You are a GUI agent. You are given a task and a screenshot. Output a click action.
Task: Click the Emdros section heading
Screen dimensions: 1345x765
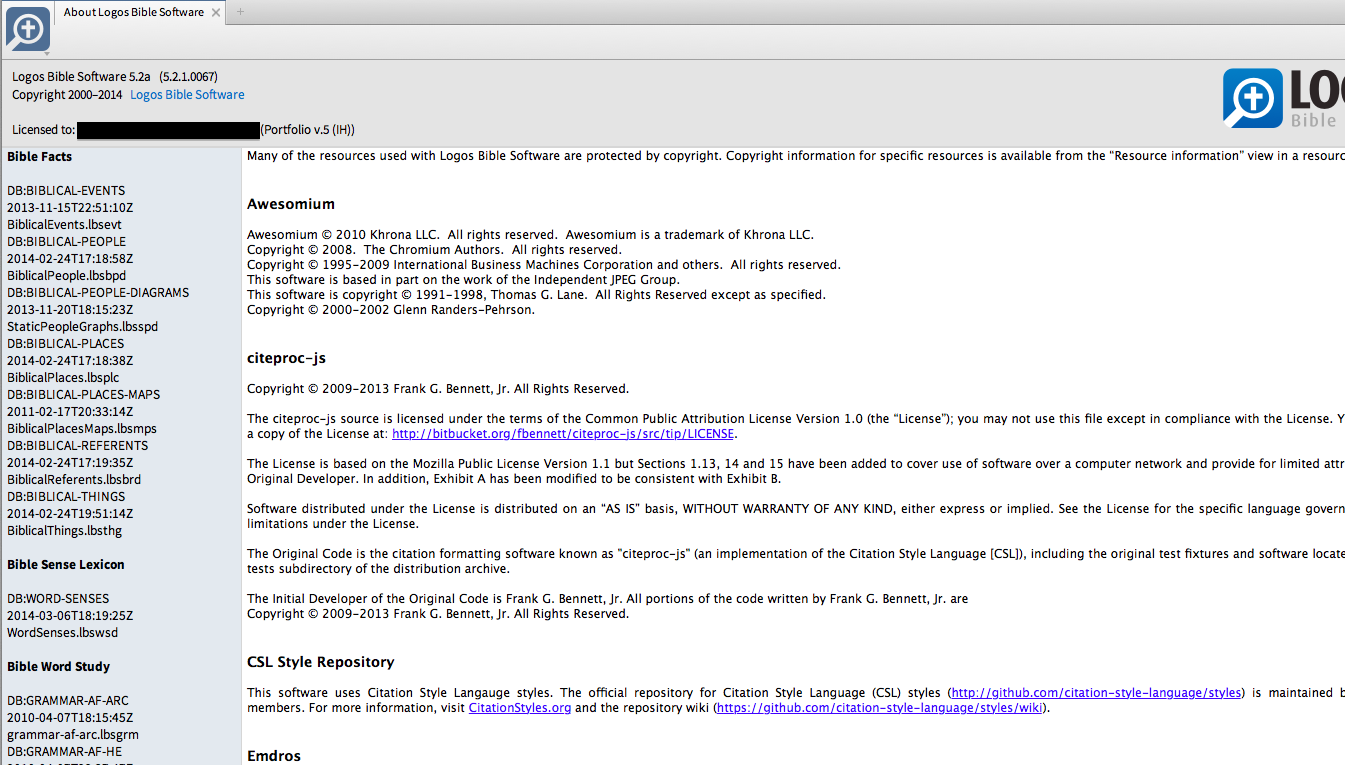274,756
